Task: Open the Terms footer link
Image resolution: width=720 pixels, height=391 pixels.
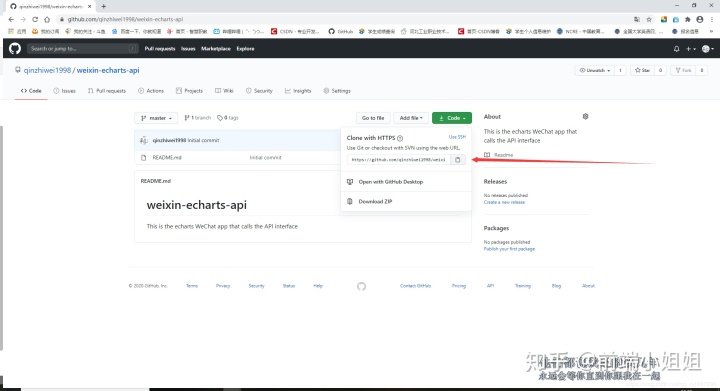Action: (x=192, y=286)
